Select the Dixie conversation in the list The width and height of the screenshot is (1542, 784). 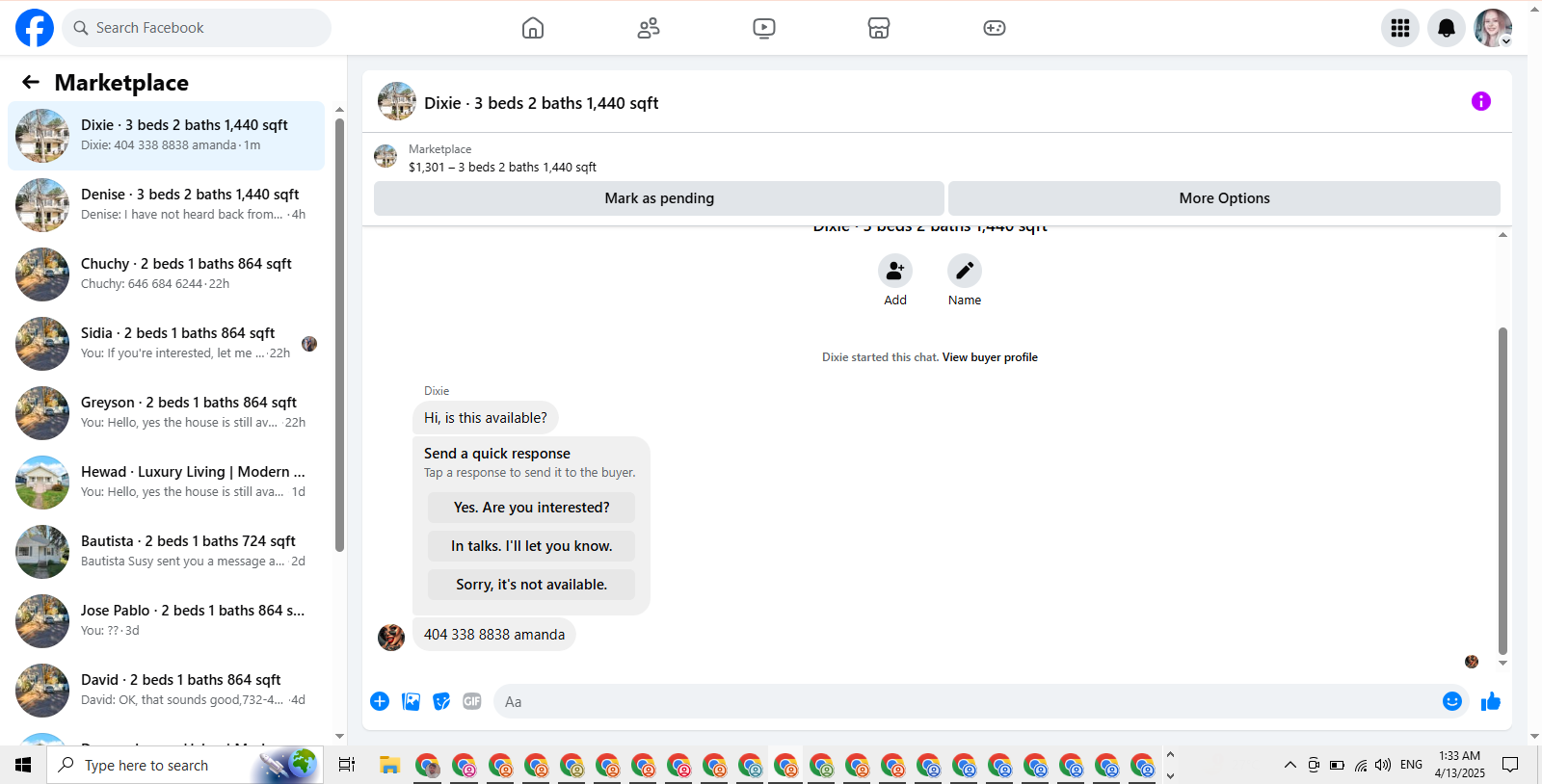(x=166, y=136)
